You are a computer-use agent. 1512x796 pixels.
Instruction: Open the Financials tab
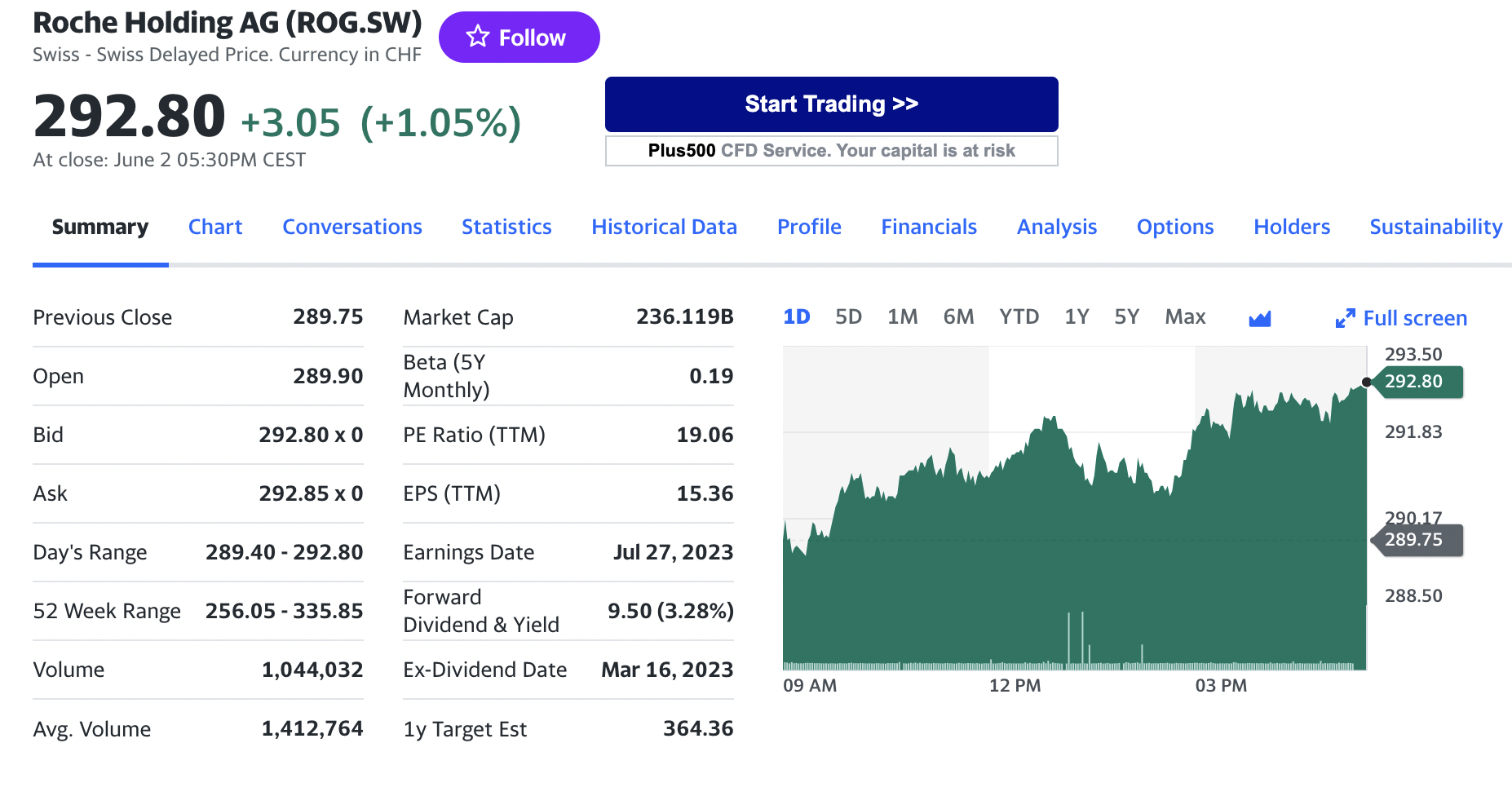click(x=929, y=227)
